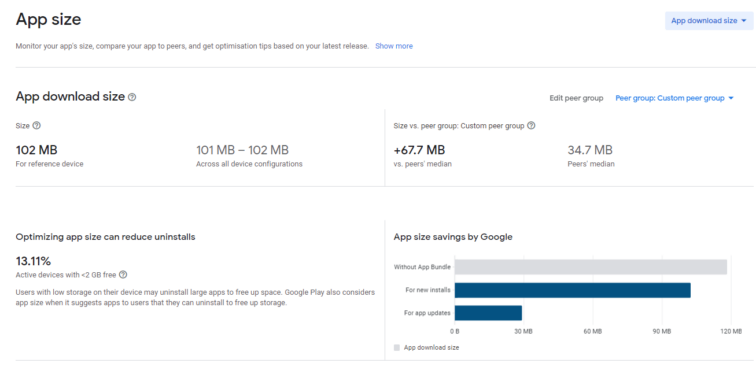Click the help icon next to App download size heading
756x367 pixels.
(x=132, y=97)
